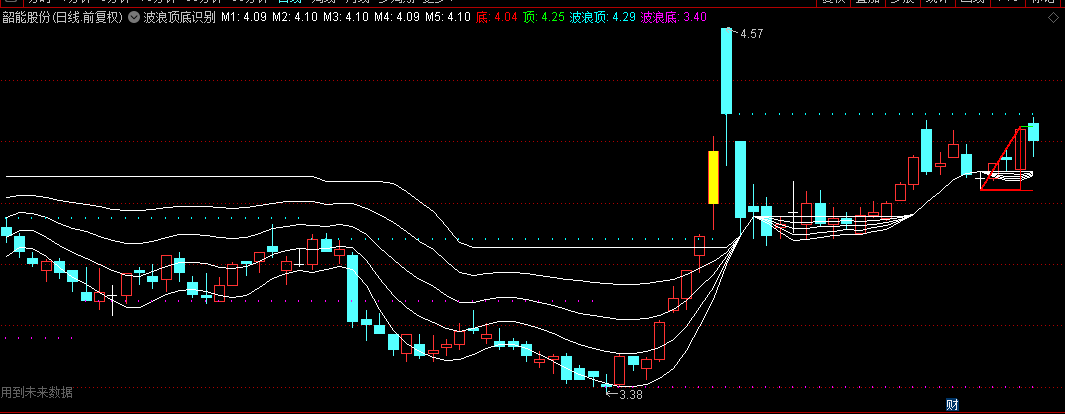Viewport: 1065px width, 414px height.
Task: Select the 韶能股份(日线.前复权) chart title
Action: [63, 18]
